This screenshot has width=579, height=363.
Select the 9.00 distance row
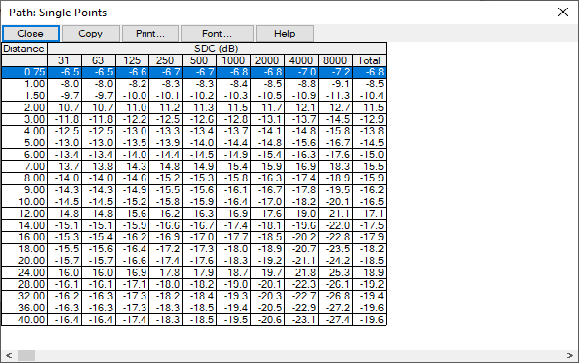[194, 190]
